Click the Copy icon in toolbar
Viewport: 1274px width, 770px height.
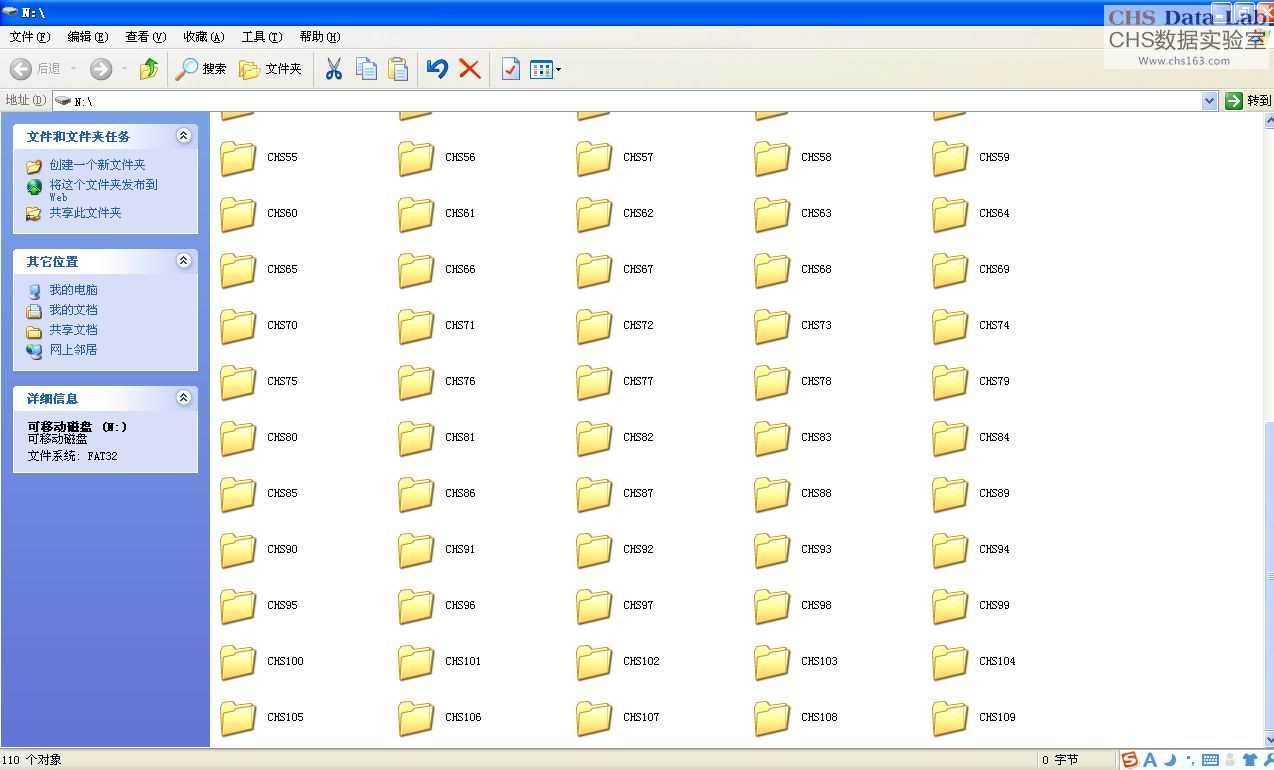pyautogui.click(x=367, y=69)
